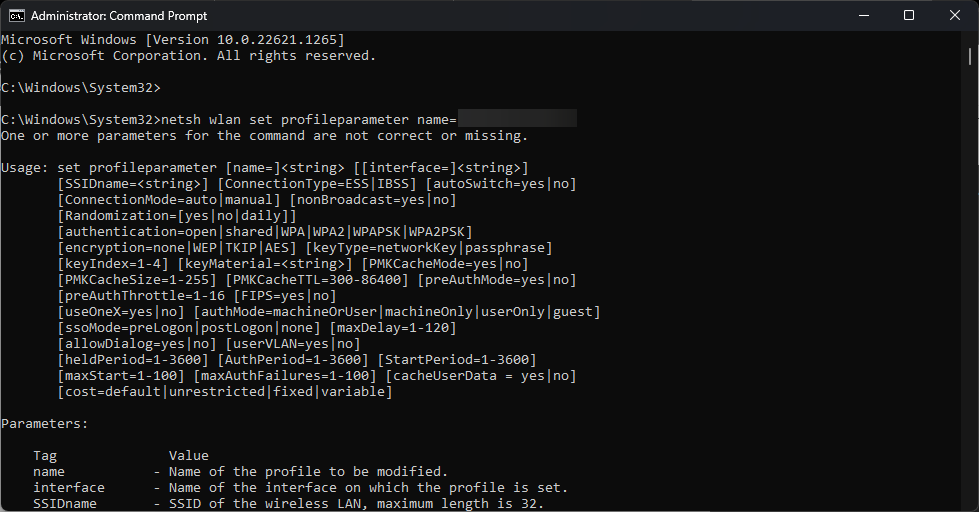
Task: Click the empty C:\Windows\System32> prompt line
Action: (x=81, y=87)
